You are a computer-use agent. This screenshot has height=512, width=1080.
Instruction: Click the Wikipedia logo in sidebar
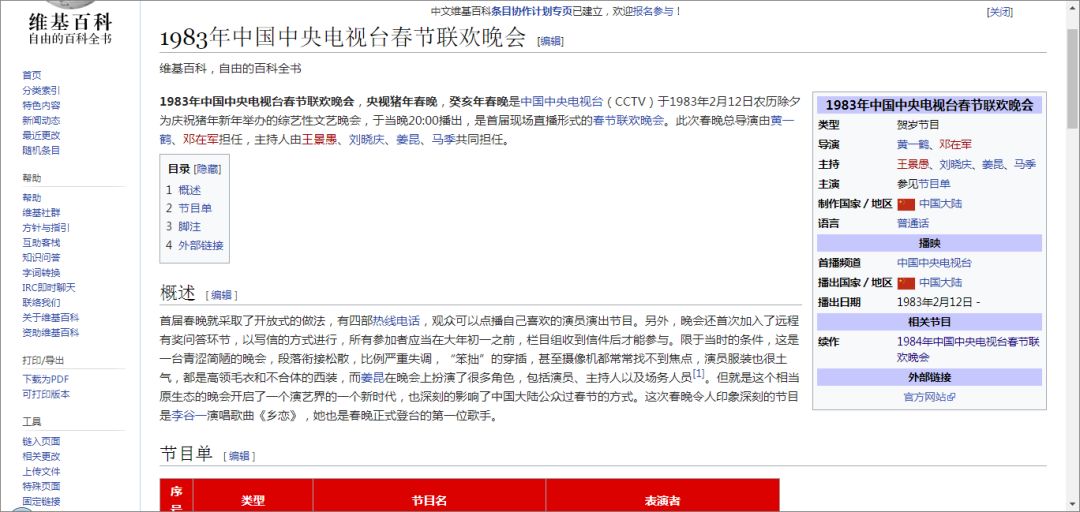[x=70, y=23]
